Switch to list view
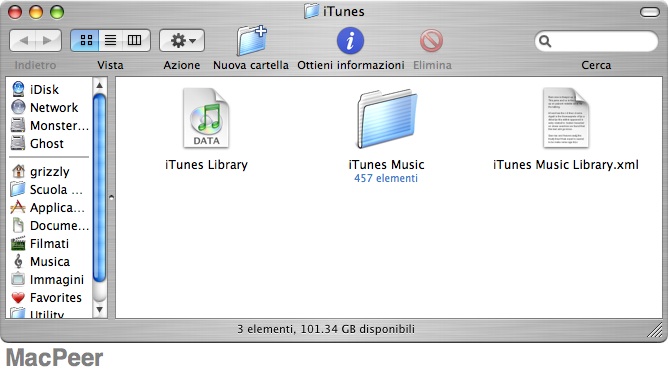 110,40
